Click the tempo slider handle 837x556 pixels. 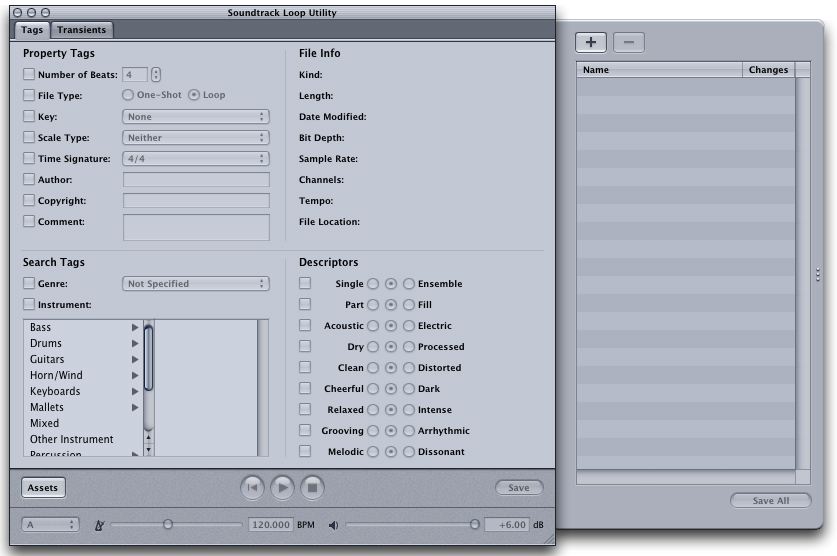pos(168,525)
